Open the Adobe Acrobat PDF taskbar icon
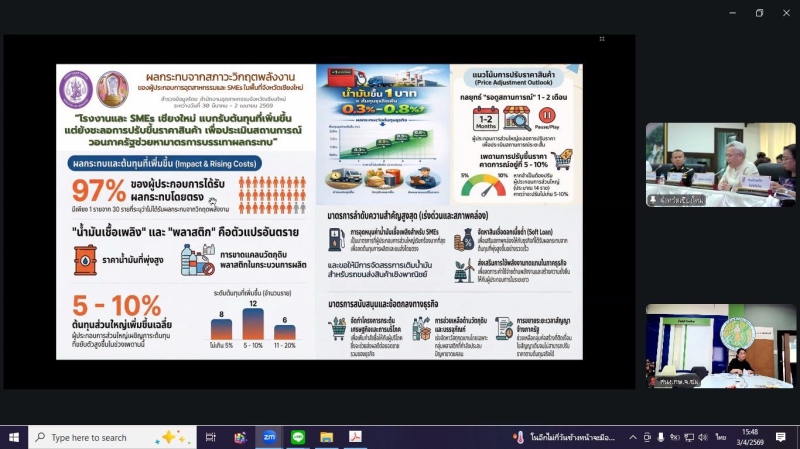 point(355,437)
